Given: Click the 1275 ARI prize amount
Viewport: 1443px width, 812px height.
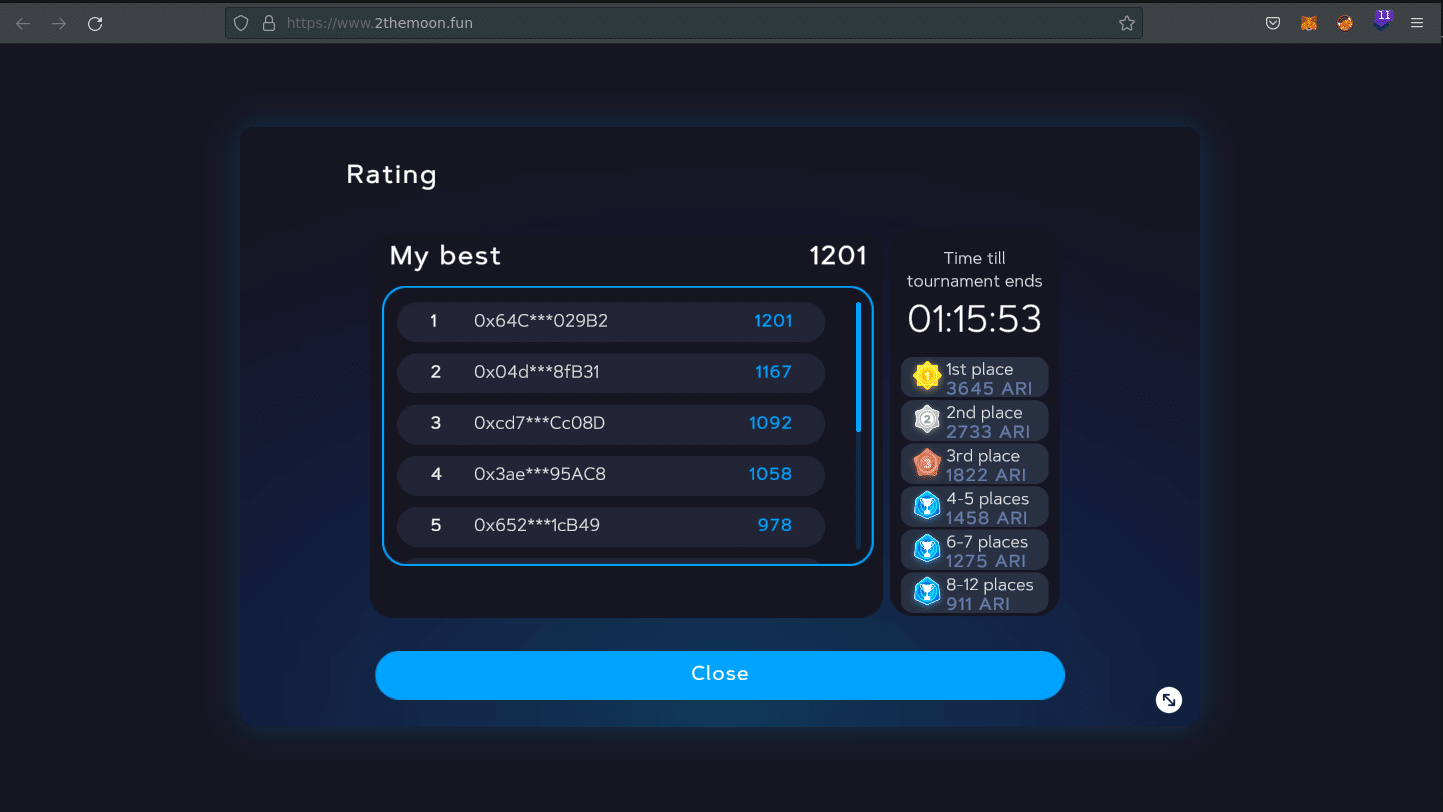Looking at the screenshot, I should 987,561.
